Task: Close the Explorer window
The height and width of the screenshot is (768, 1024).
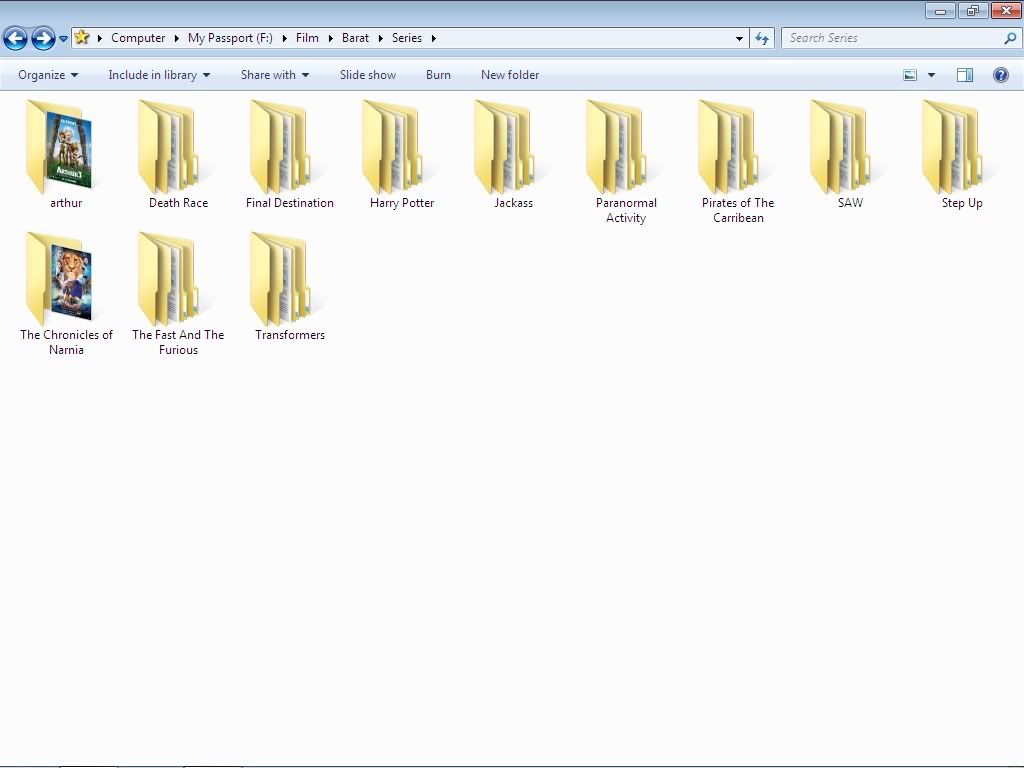Action: pos(1006,10)
